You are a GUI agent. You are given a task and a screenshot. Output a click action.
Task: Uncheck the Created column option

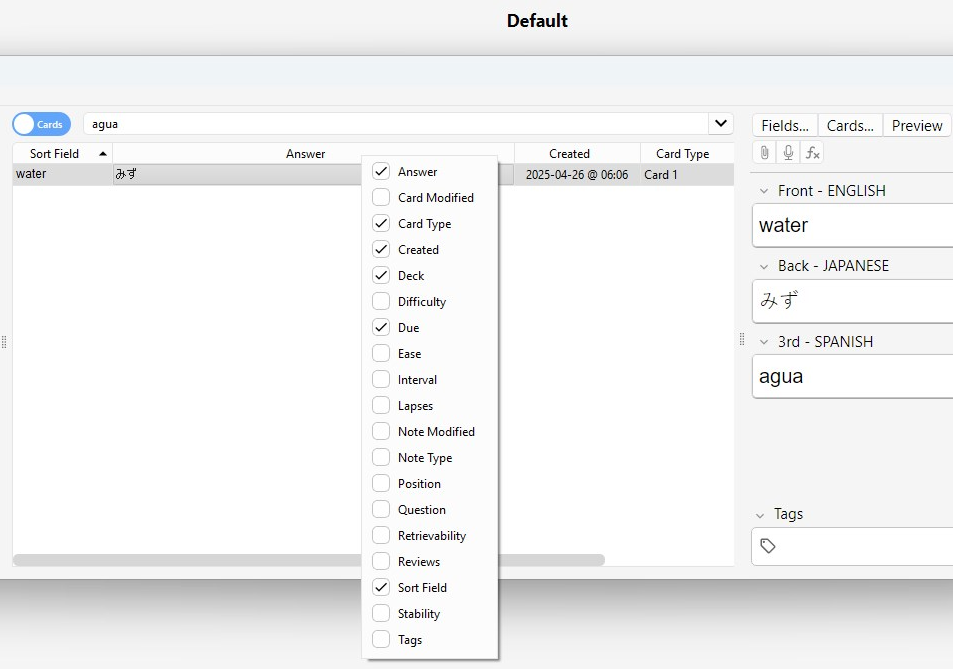click(381, 249)
